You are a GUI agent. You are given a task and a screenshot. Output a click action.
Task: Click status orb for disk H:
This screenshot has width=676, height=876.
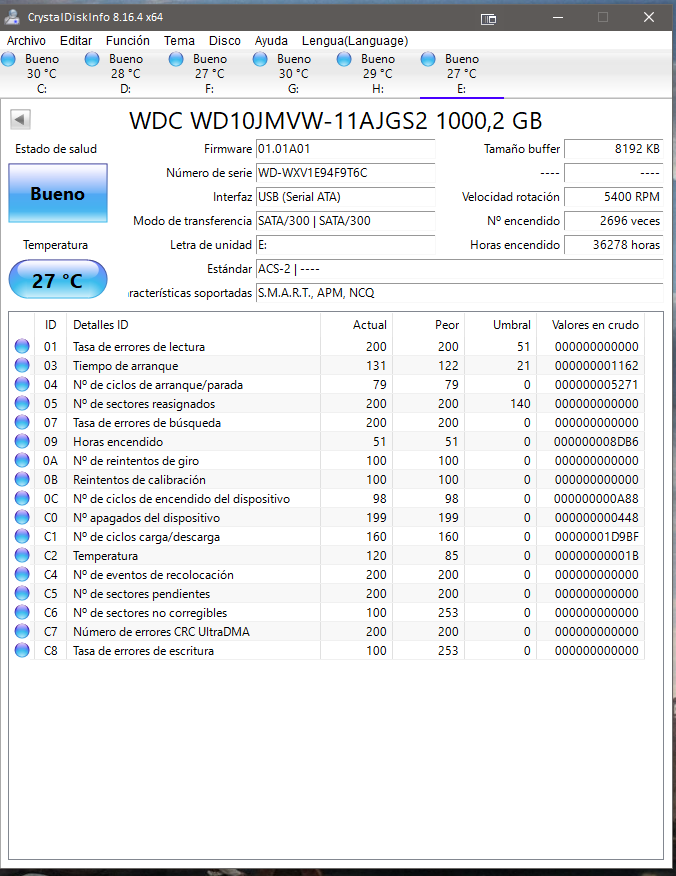click(344, 59)
